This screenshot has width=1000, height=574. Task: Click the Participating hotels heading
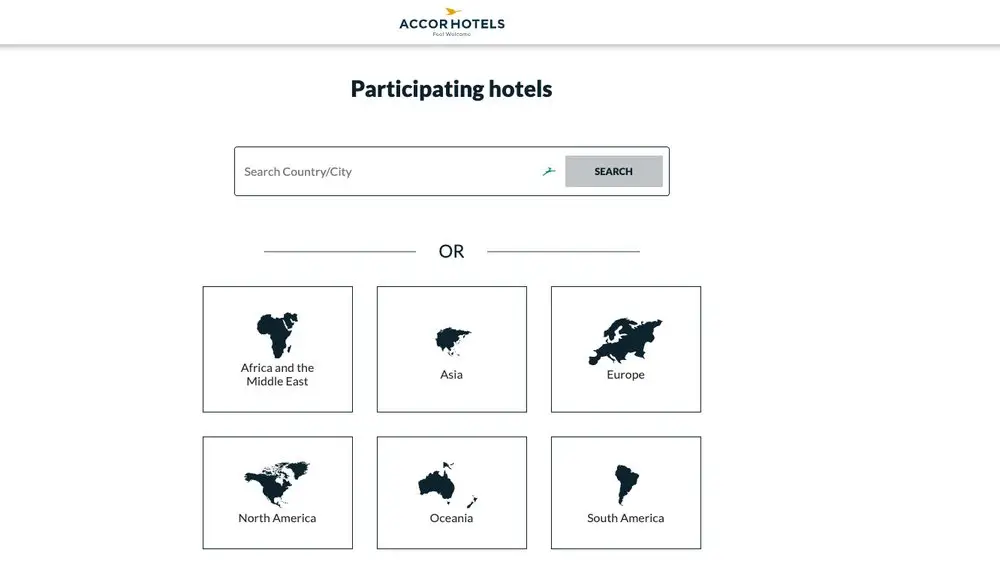[x=452, y=89]
